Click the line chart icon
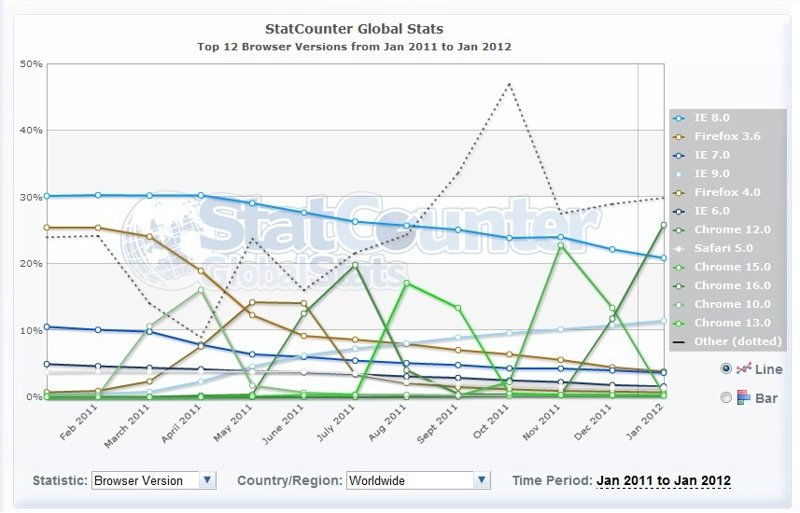 (x=743, y=369)
